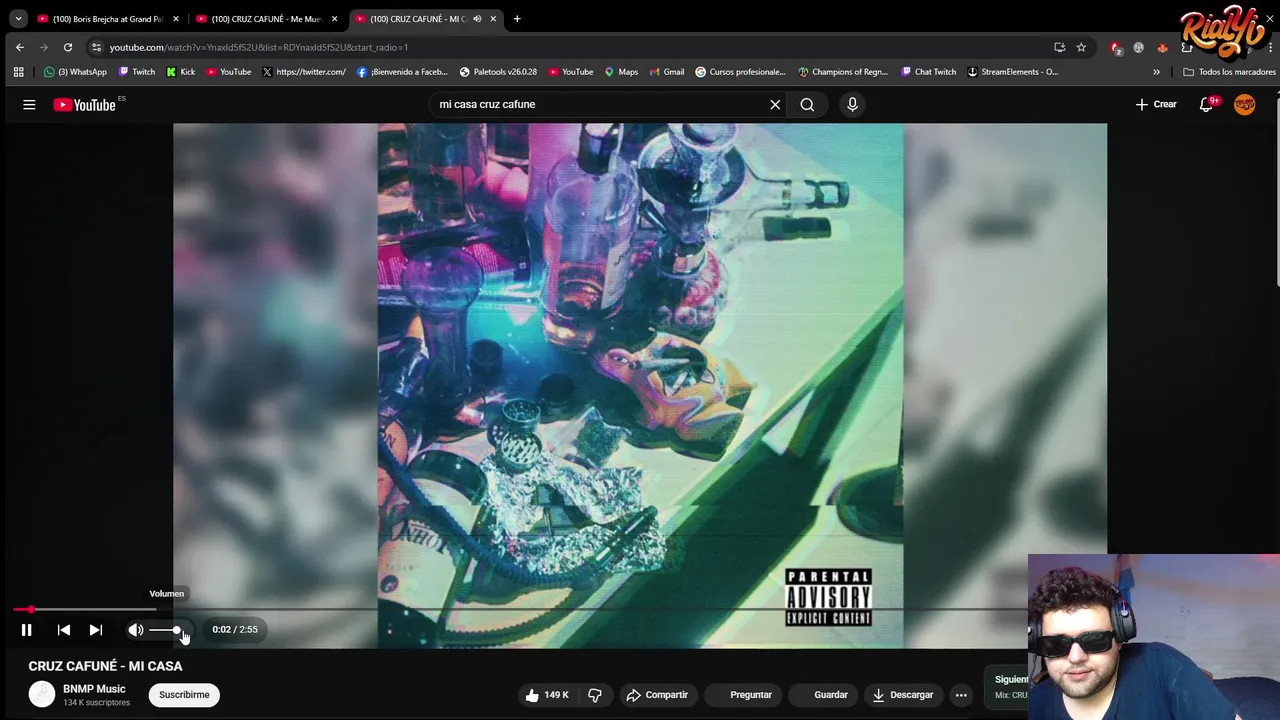Open the twitter.com bookmark
Viewport: 1280px width, 720px height.
pyautogui.click(x=304, y=72)
